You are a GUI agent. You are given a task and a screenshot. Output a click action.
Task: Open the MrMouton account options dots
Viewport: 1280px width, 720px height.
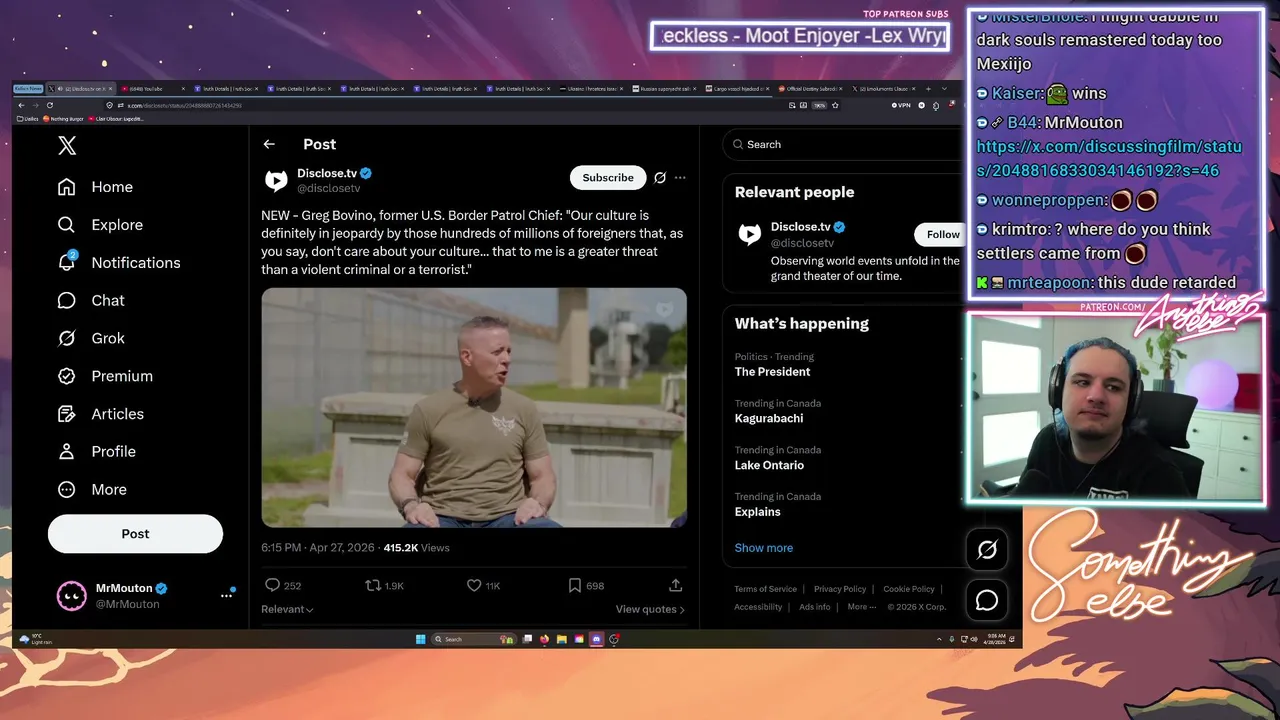tap(226, 596)
